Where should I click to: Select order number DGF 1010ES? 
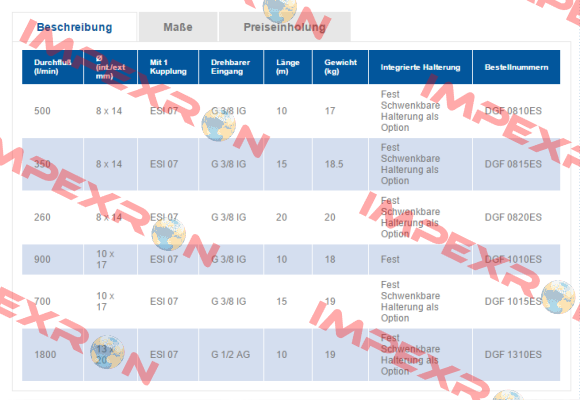click(513, 259)
